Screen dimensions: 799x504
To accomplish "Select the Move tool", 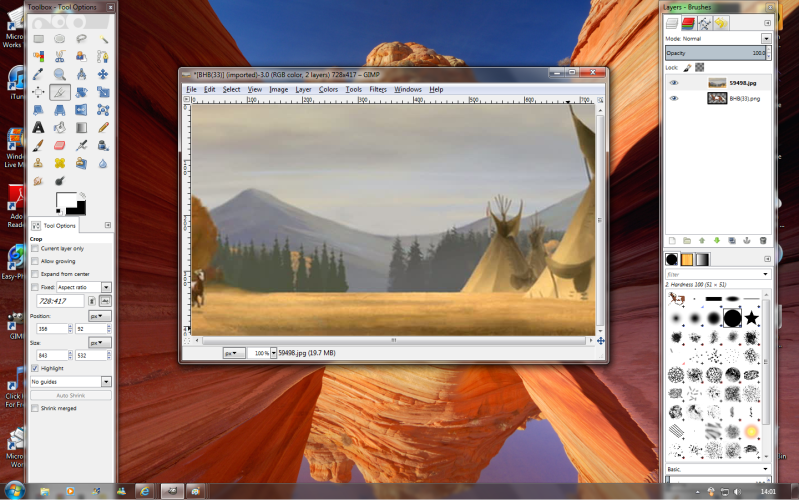I will (103, 74).
